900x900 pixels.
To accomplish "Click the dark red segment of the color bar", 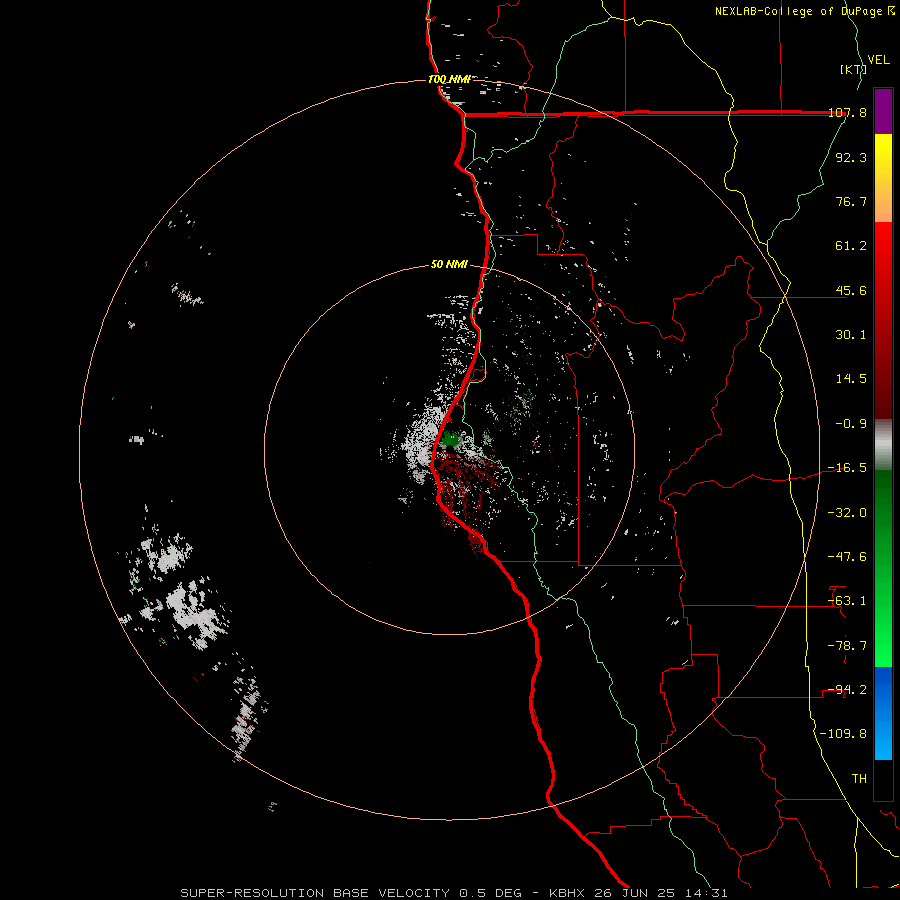I will point(883,320).
